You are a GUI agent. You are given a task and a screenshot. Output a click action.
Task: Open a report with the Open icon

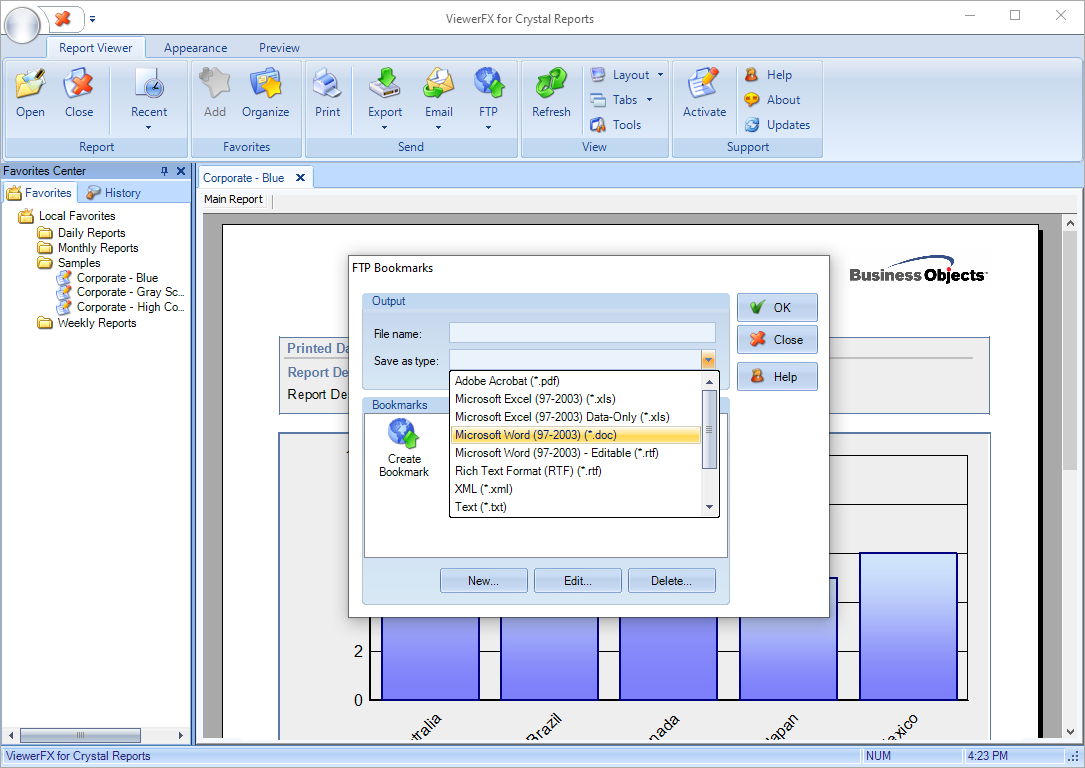30,93
